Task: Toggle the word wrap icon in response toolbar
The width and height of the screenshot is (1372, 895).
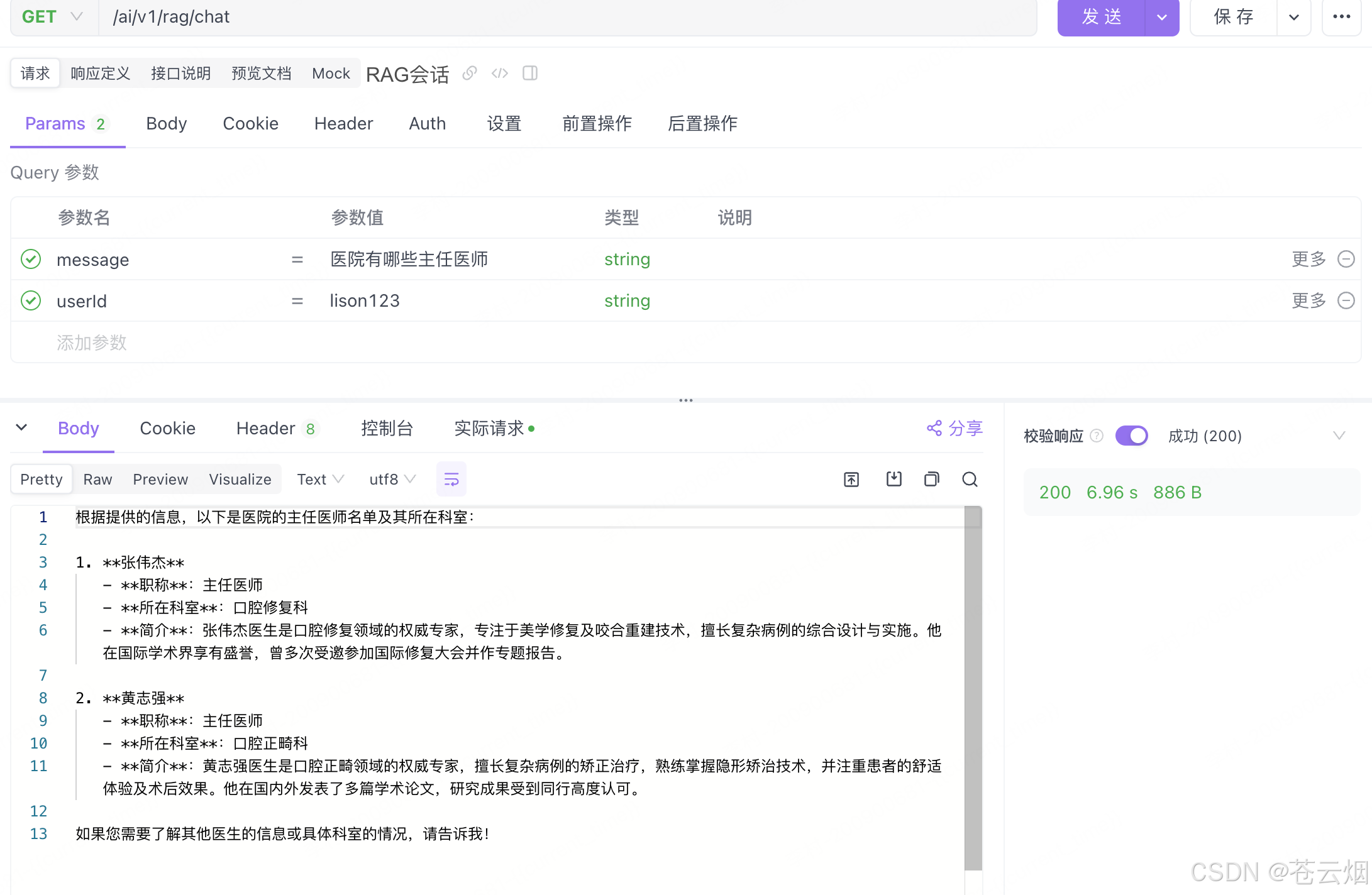Action: pos(451,480)
